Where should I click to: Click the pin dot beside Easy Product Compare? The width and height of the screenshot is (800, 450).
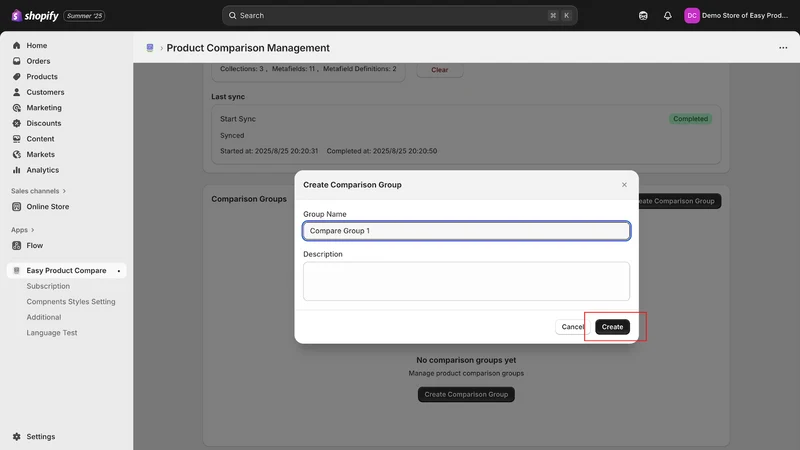(119, 271)
